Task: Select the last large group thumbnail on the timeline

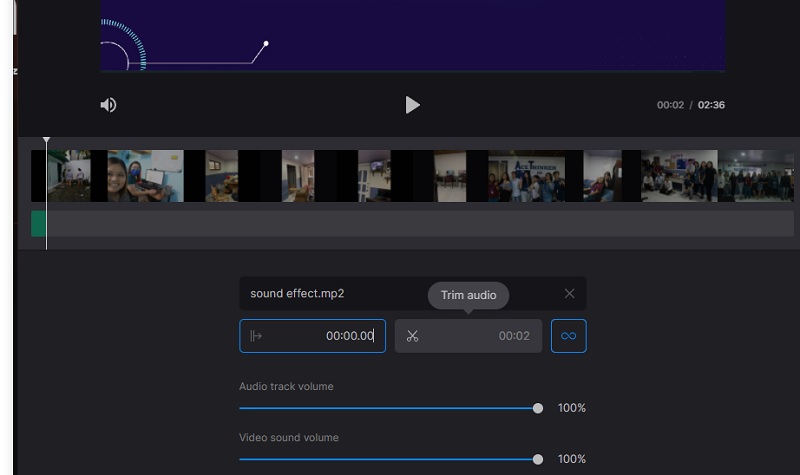Action: (x=756, y=176)
